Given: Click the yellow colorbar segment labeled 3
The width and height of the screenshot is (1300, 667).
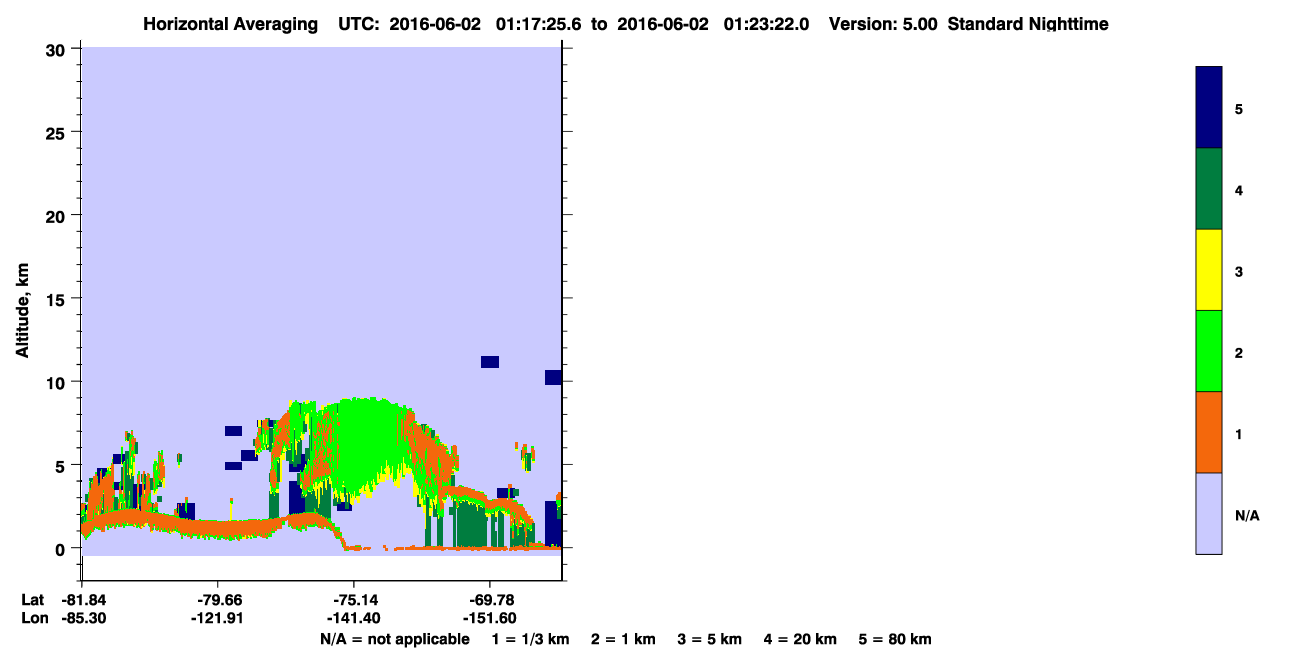Looking at the screenshot, I should point(1209,270).
